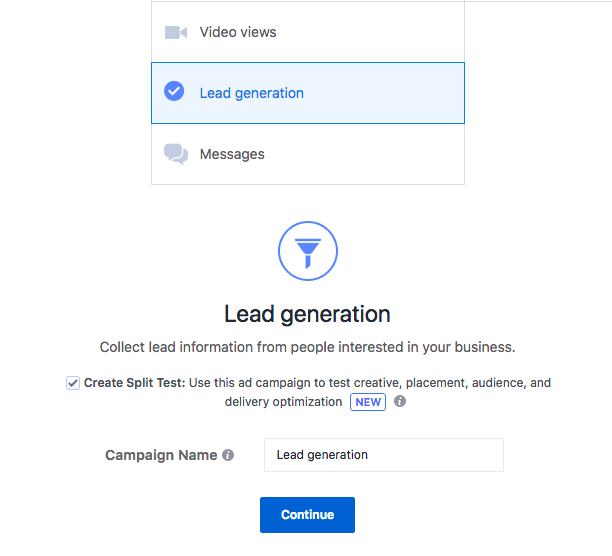Click the large circled funnel icon
Image resolution: width=612 pixels, height=556 pixels.
tap(307, 250)
